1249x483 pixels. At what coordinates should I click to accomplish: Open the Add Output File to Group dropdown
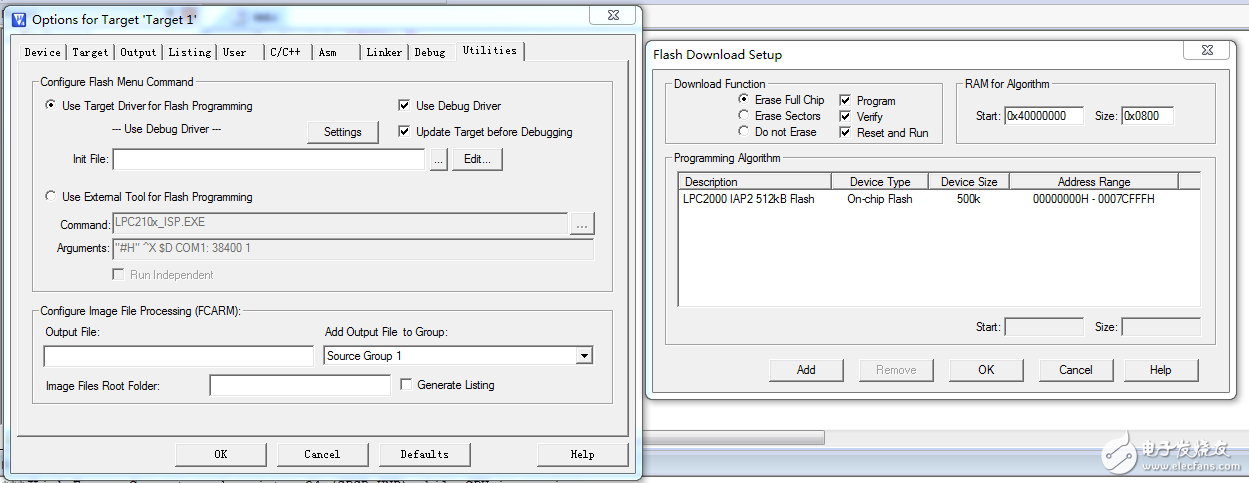click(584, 356)
